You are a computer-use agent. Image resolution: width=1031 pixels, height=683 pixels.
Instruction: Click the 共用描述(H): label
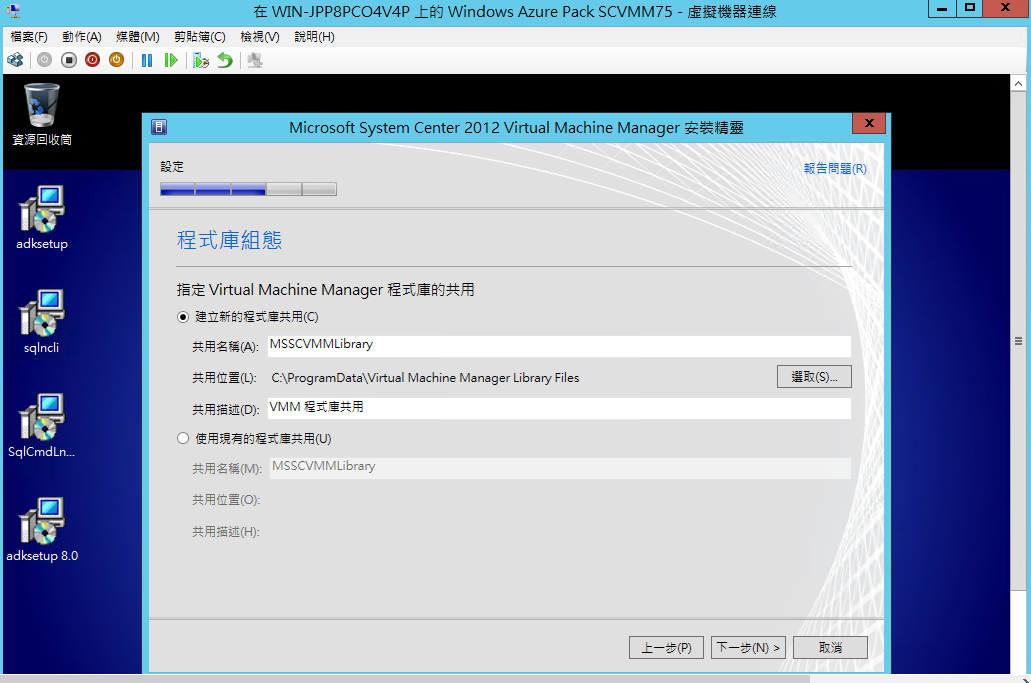coord(226,532)
